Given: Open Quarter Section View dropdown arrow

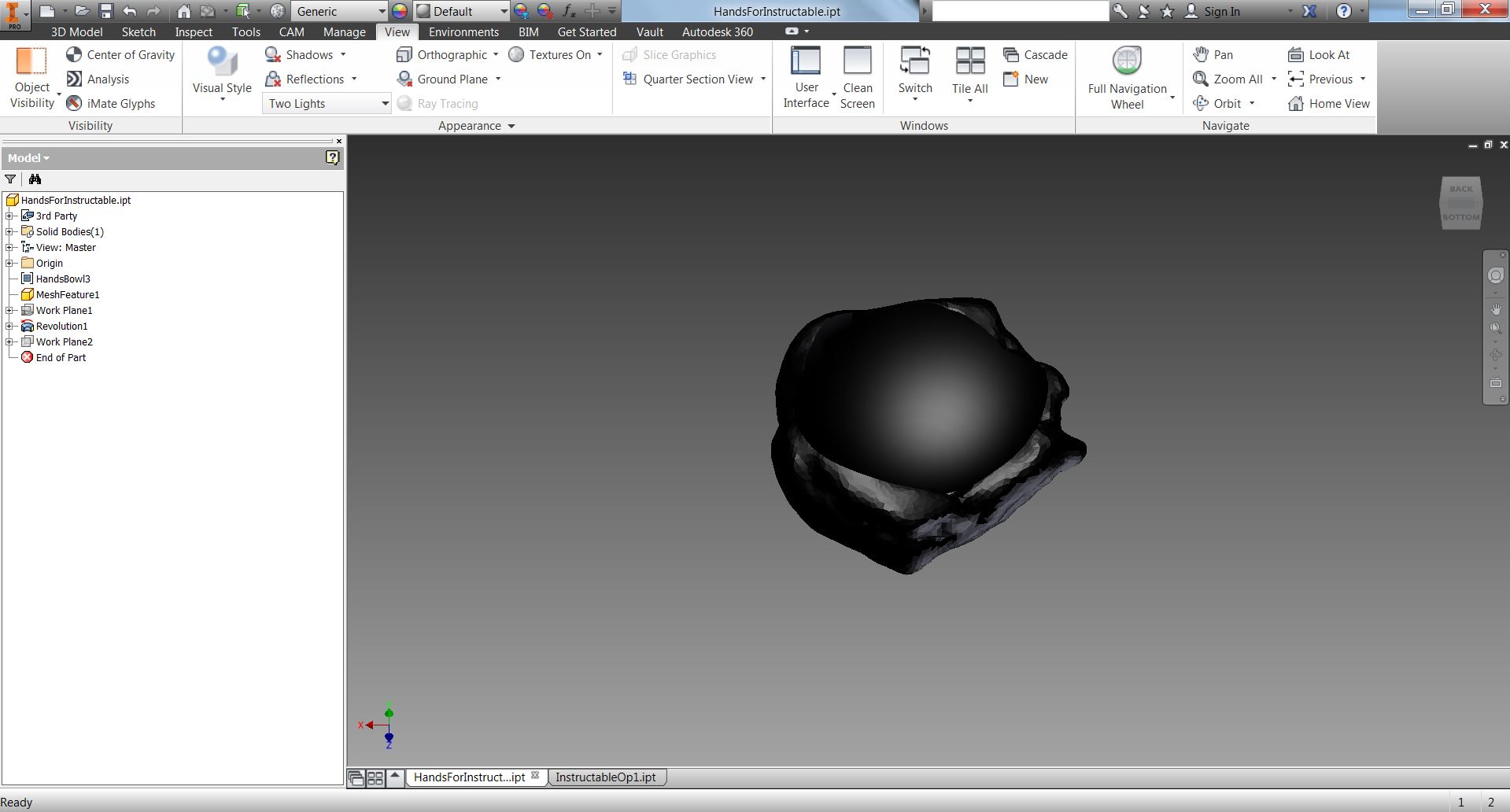Looking at the screenshot, I should click(x=762, y=79).
